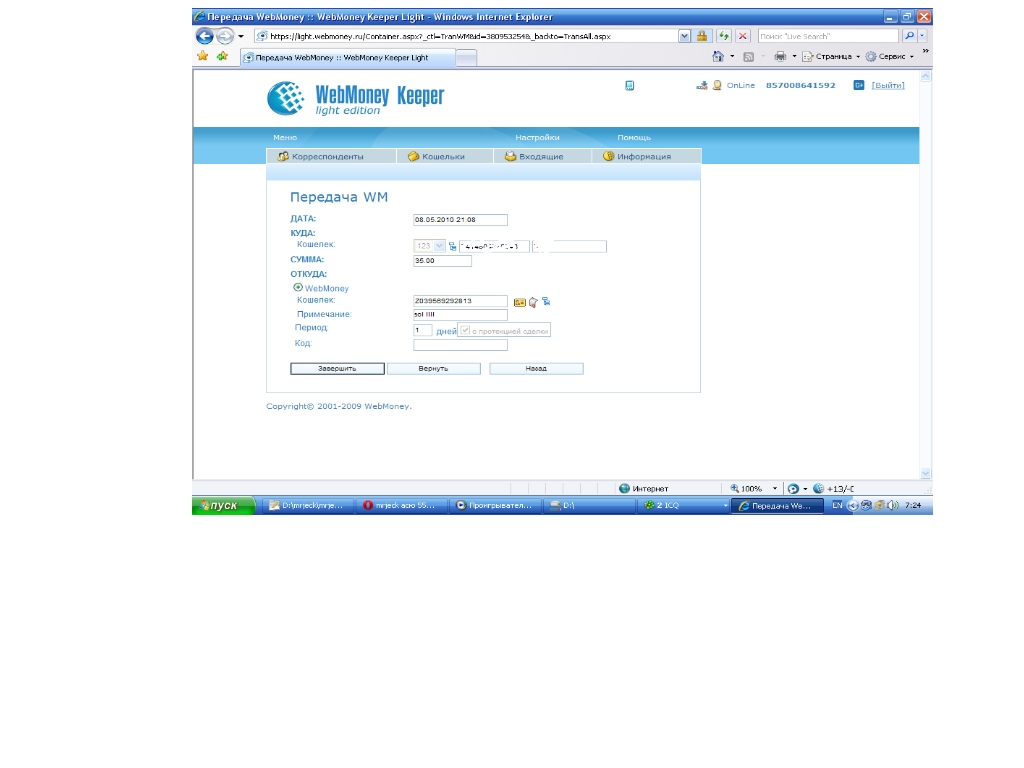Click the Интернет security zone in status bar
This screenshot has width=1024, height=768.
[643, 488]
